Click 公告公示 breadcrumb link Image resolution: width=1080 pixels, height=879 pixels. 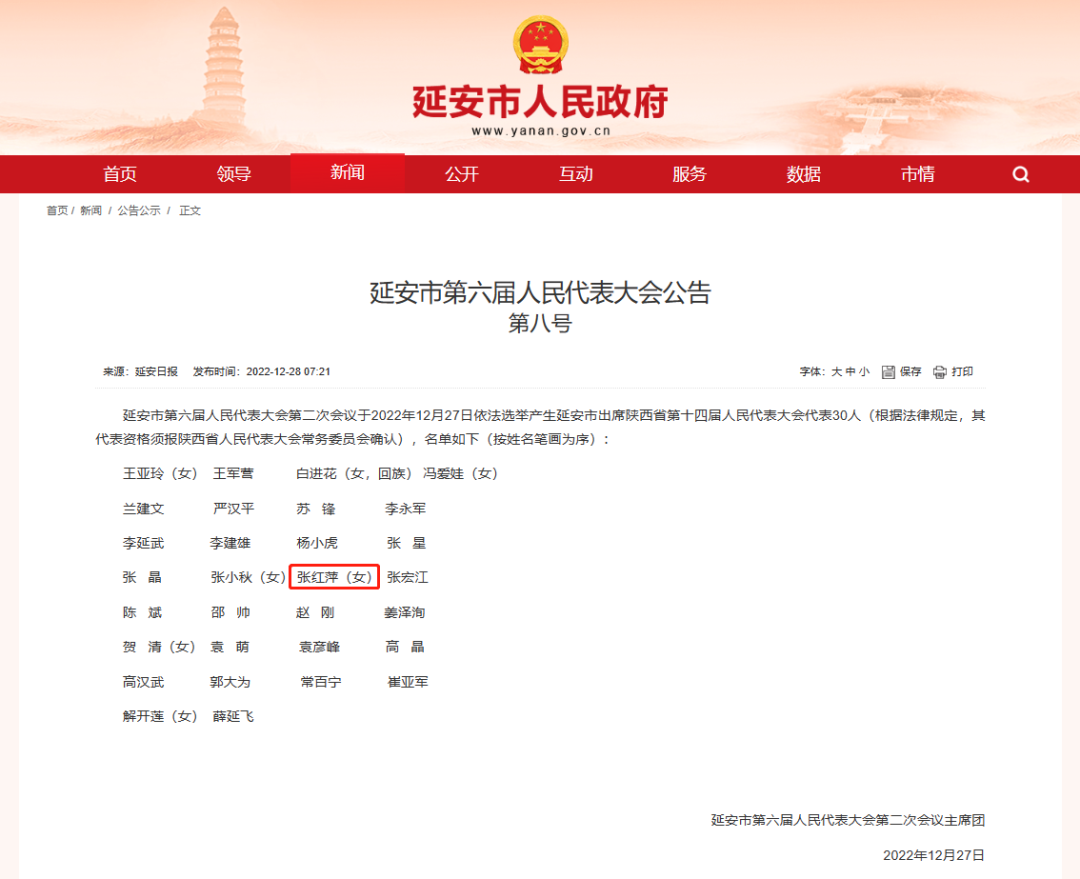[139, 211]
